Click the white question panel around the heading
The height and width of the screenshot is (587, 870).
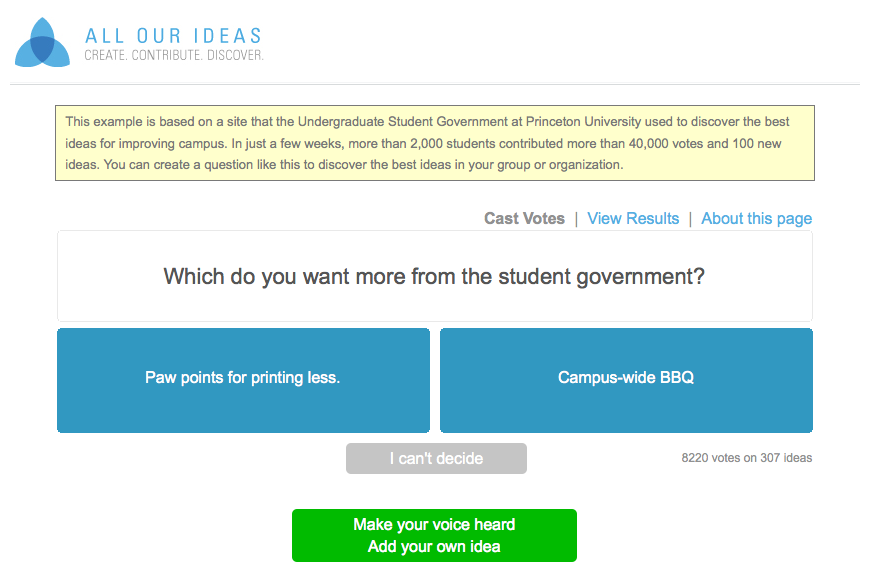435,276
